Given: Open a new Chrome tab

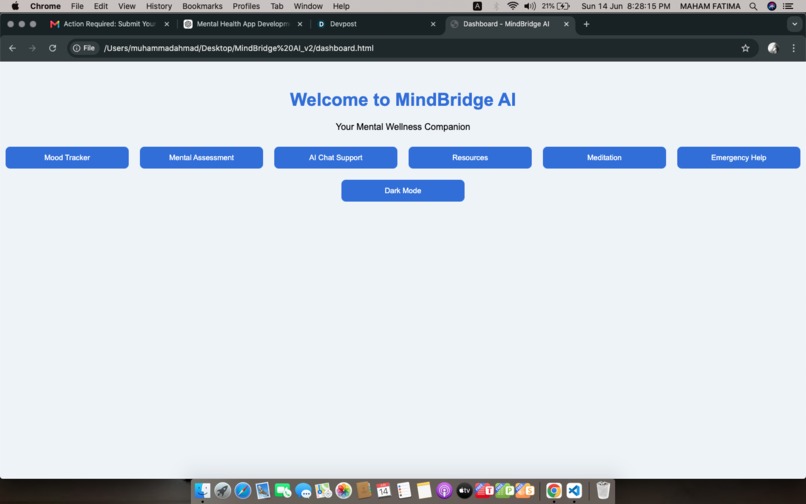Looking at the screenshot, I should [x=586, y=24].
